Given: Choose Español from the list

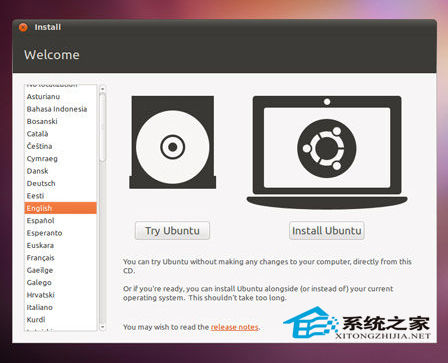Looking at the screenshot, I should click(61, 220).
